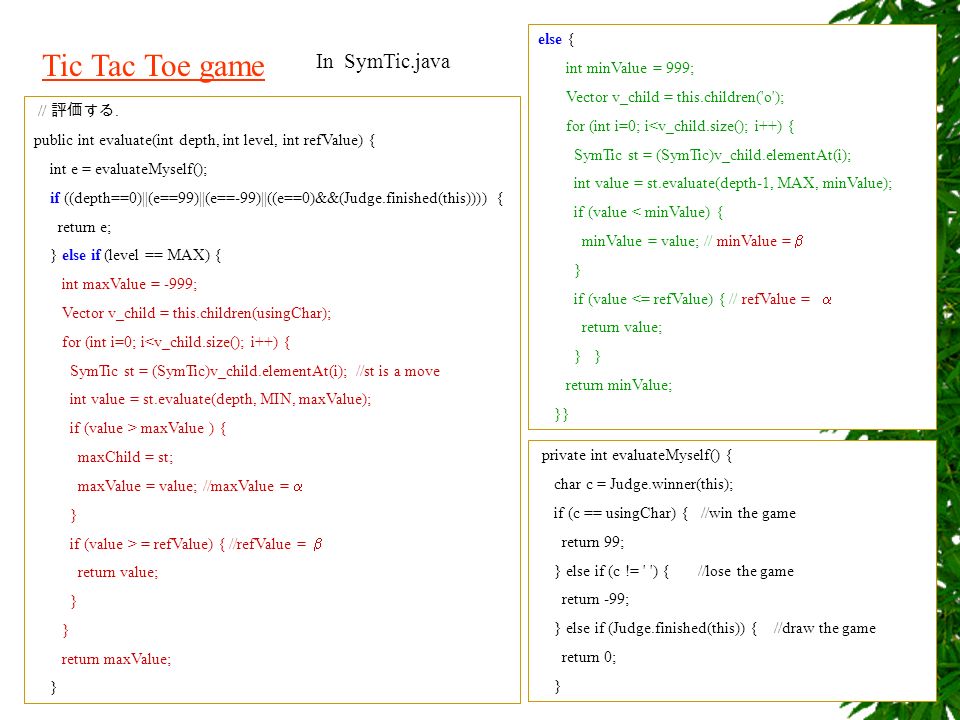Click the 'public int evaluate(int depth...' method signature
This screenshot has width=960, height=720.
point(204,140)
